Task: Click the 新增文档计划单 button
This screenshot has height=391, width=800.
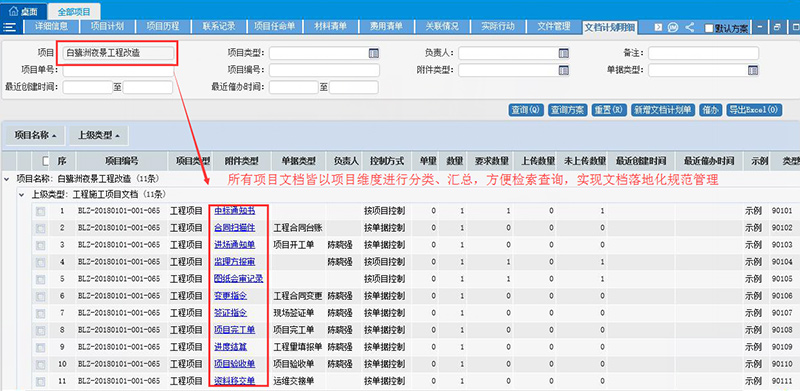Action: coord(662,110)
